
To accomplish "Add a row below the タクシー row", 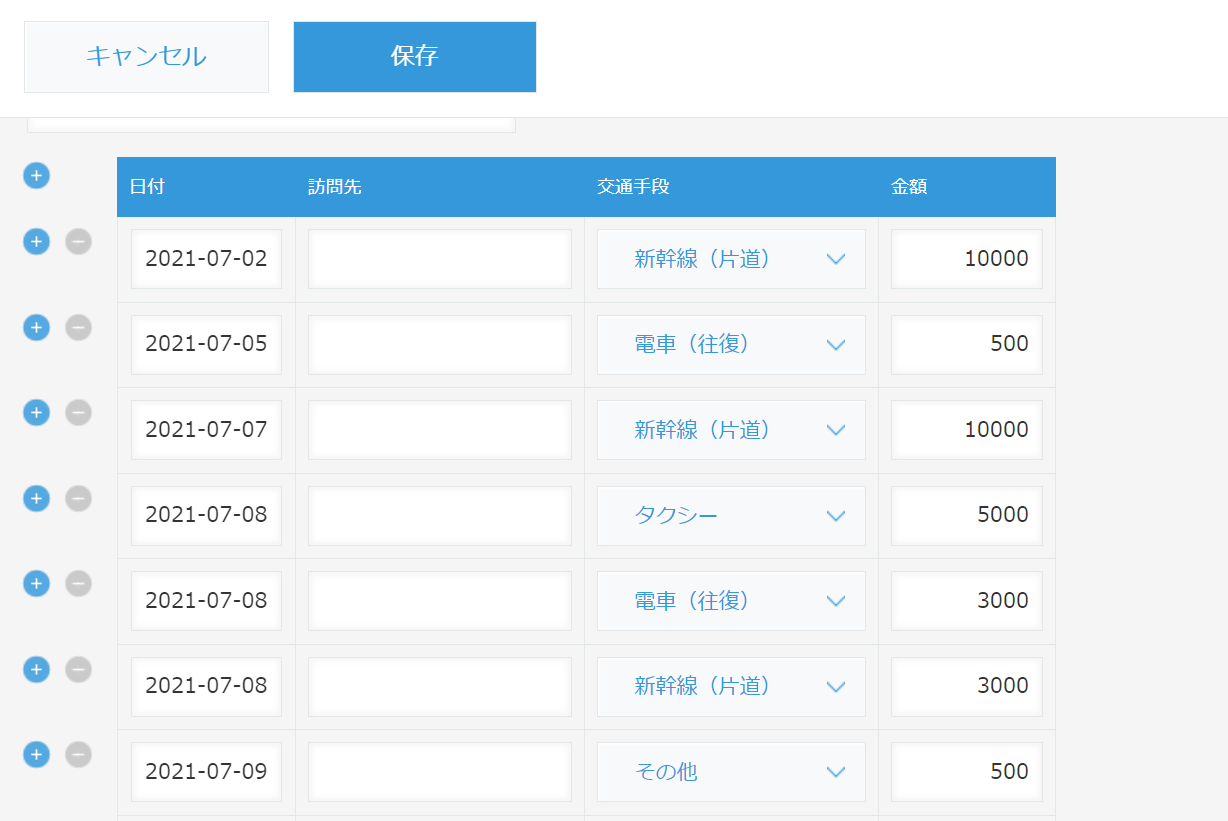I will pyautogui.click(x=36, y=498).
